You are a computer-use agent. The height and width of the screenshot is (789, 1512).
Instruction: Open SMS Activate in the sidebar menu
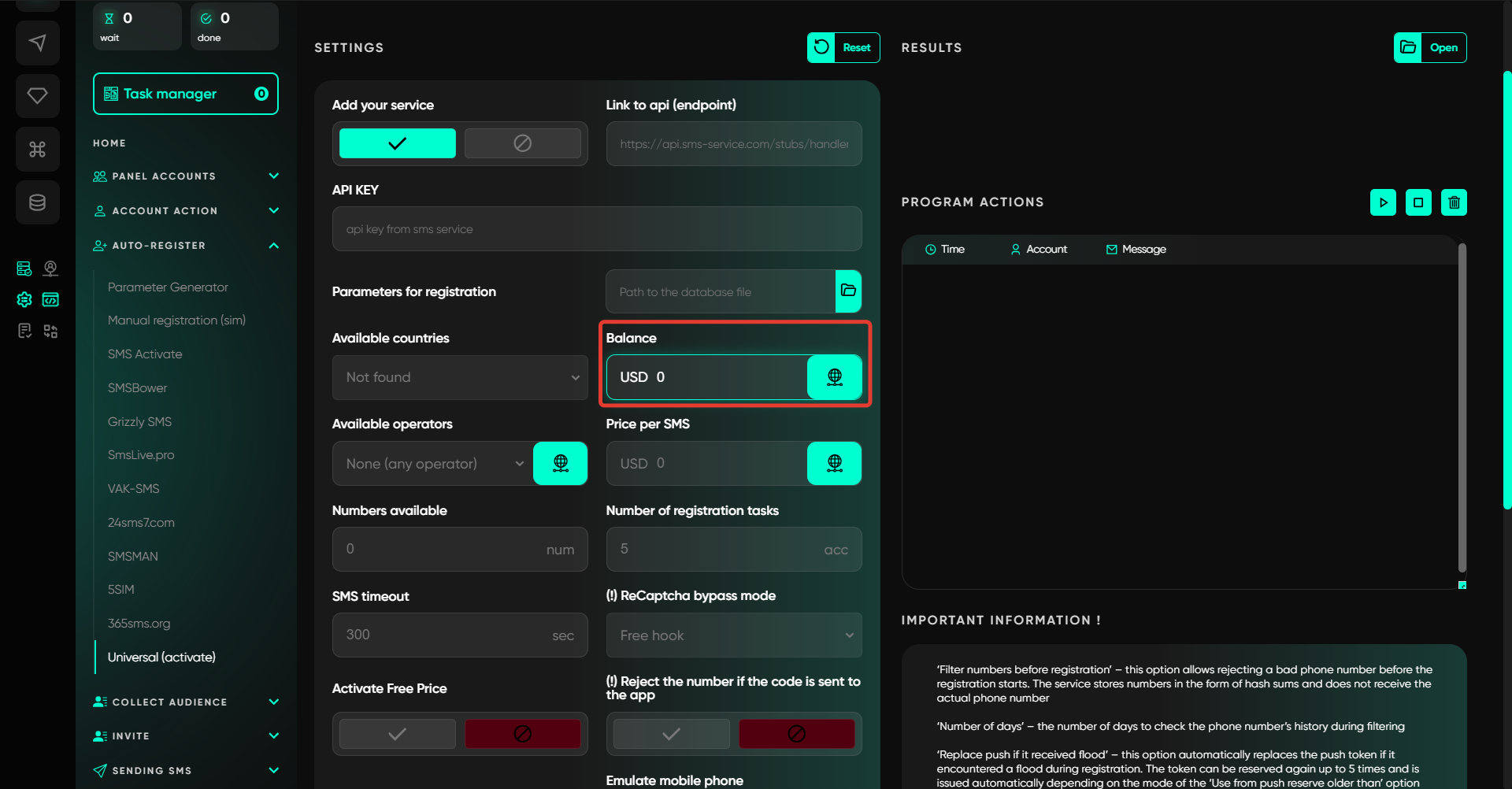coord(145,354)
